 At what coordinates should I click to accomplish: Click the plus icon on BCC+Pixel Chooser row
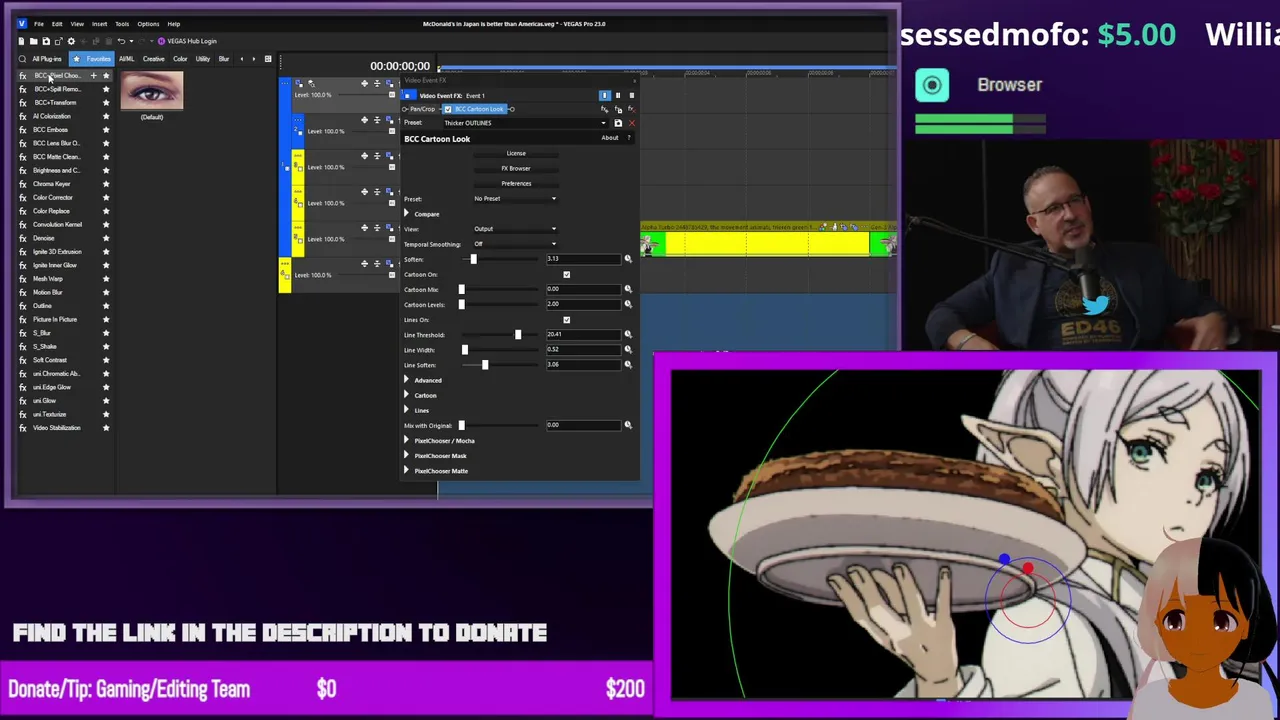94,75
